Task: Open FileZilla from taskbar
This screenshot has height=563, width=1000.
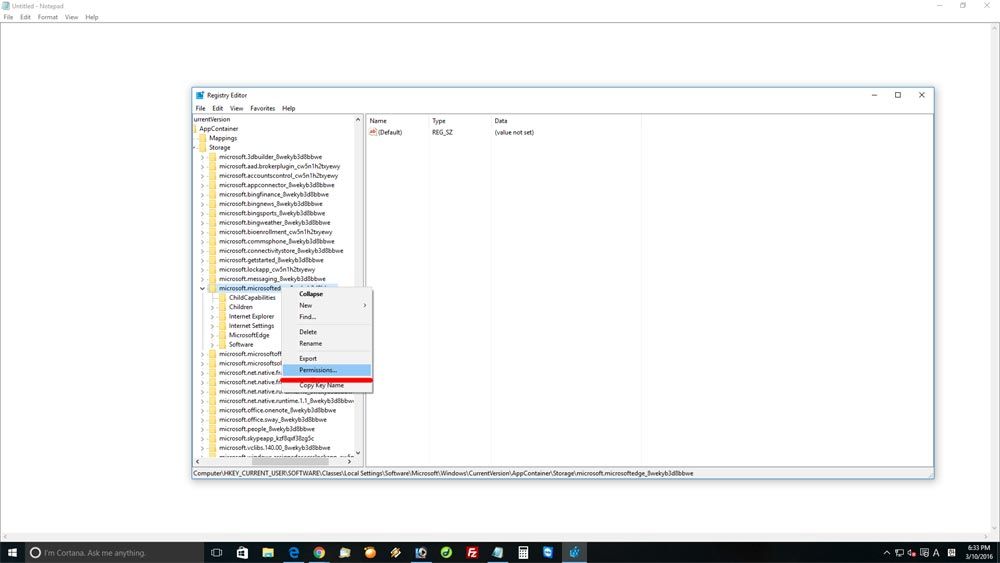Action: click(x=472, y=552)
